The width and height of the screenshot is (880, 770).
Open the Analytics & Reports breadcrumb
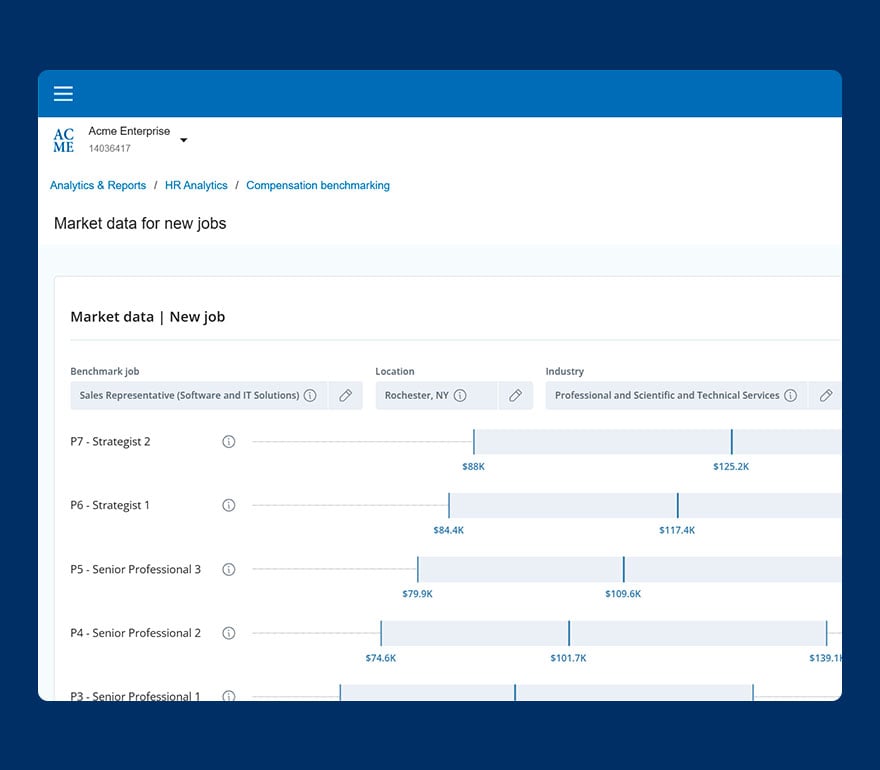(x=97, y=185)
